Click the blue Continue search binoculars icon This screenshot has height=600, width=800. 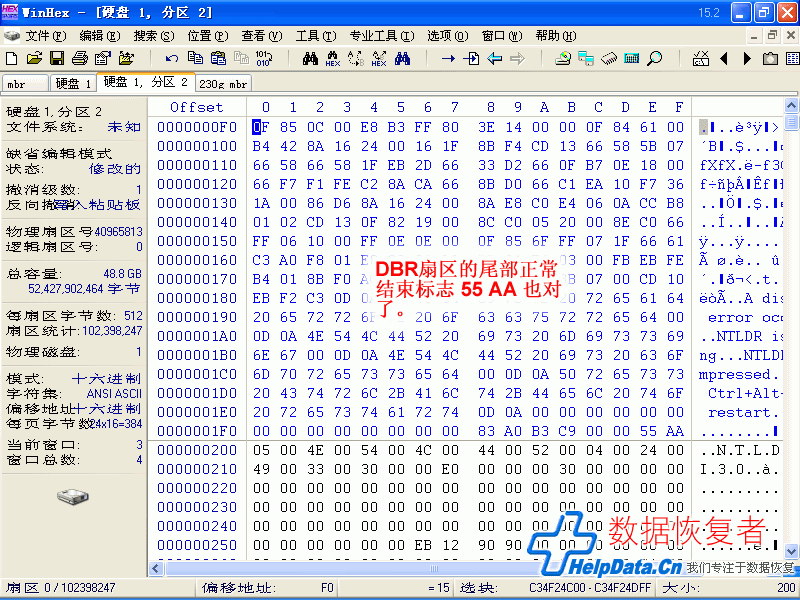(402, 58)
